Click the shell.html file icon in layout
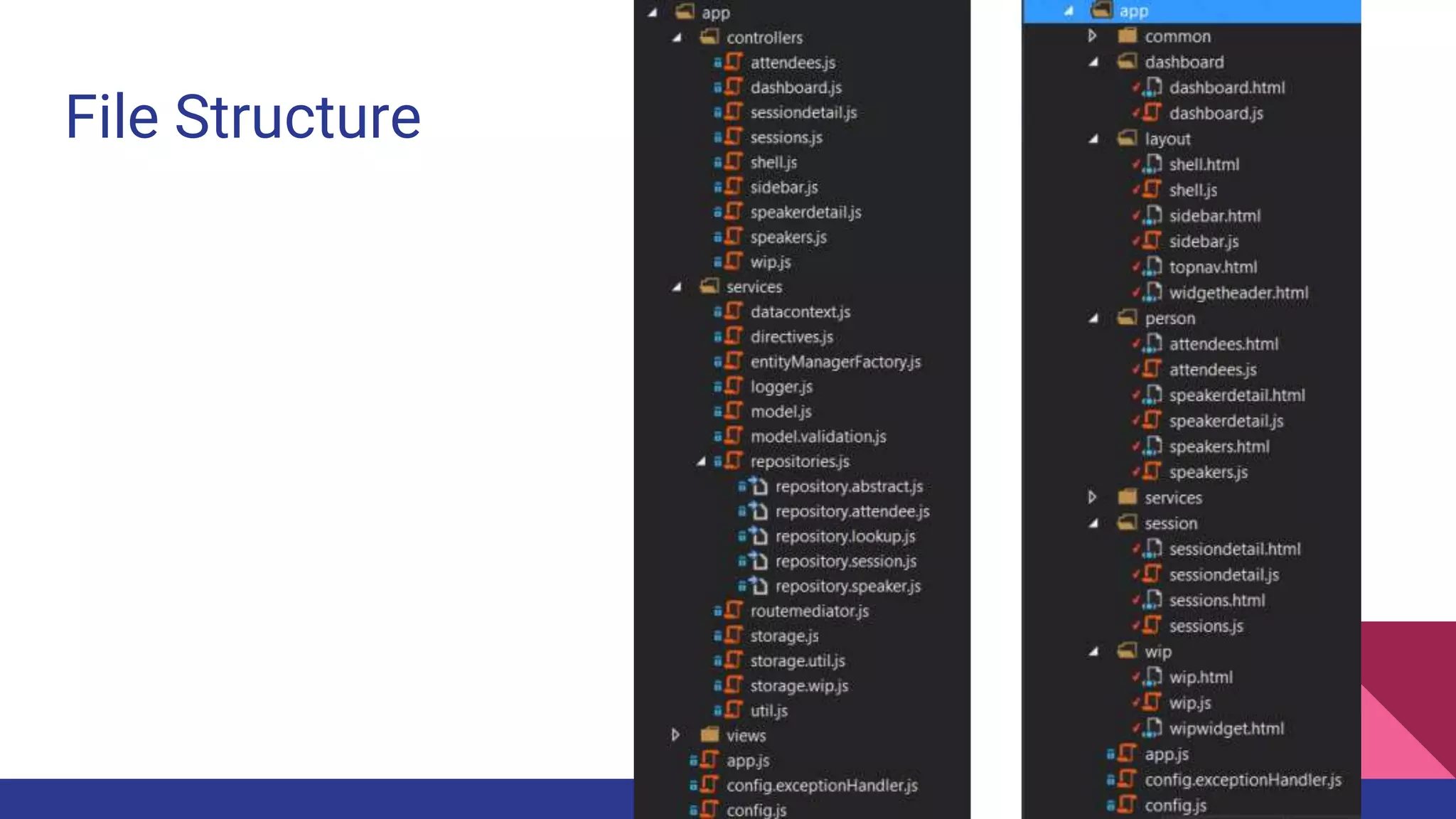Viewport: 1456px width, 819px height. tap(1153, 164)
